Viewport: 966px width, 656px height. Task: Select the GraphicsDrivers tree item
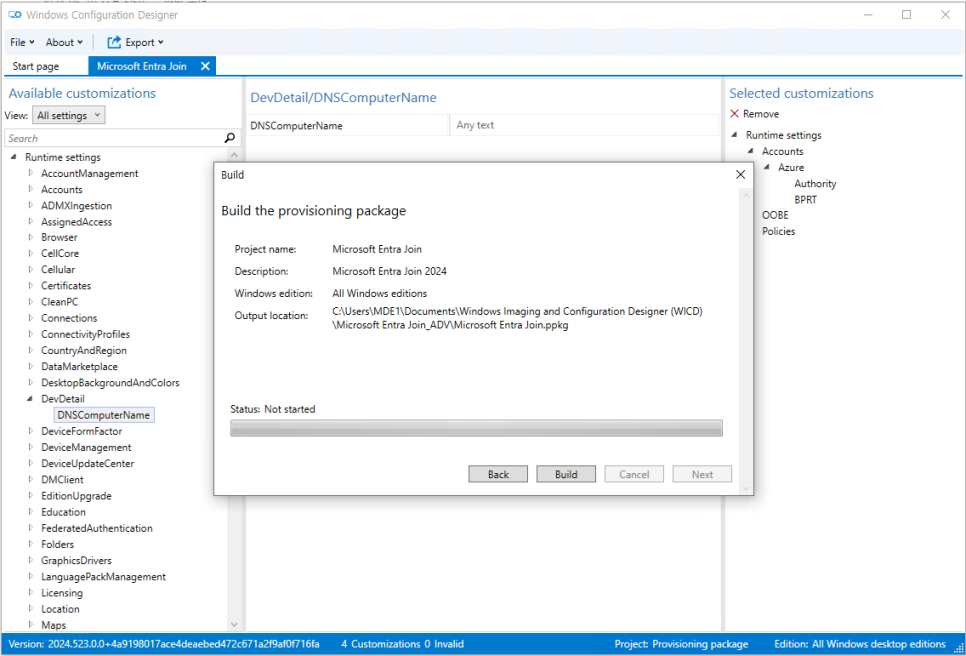76,561
